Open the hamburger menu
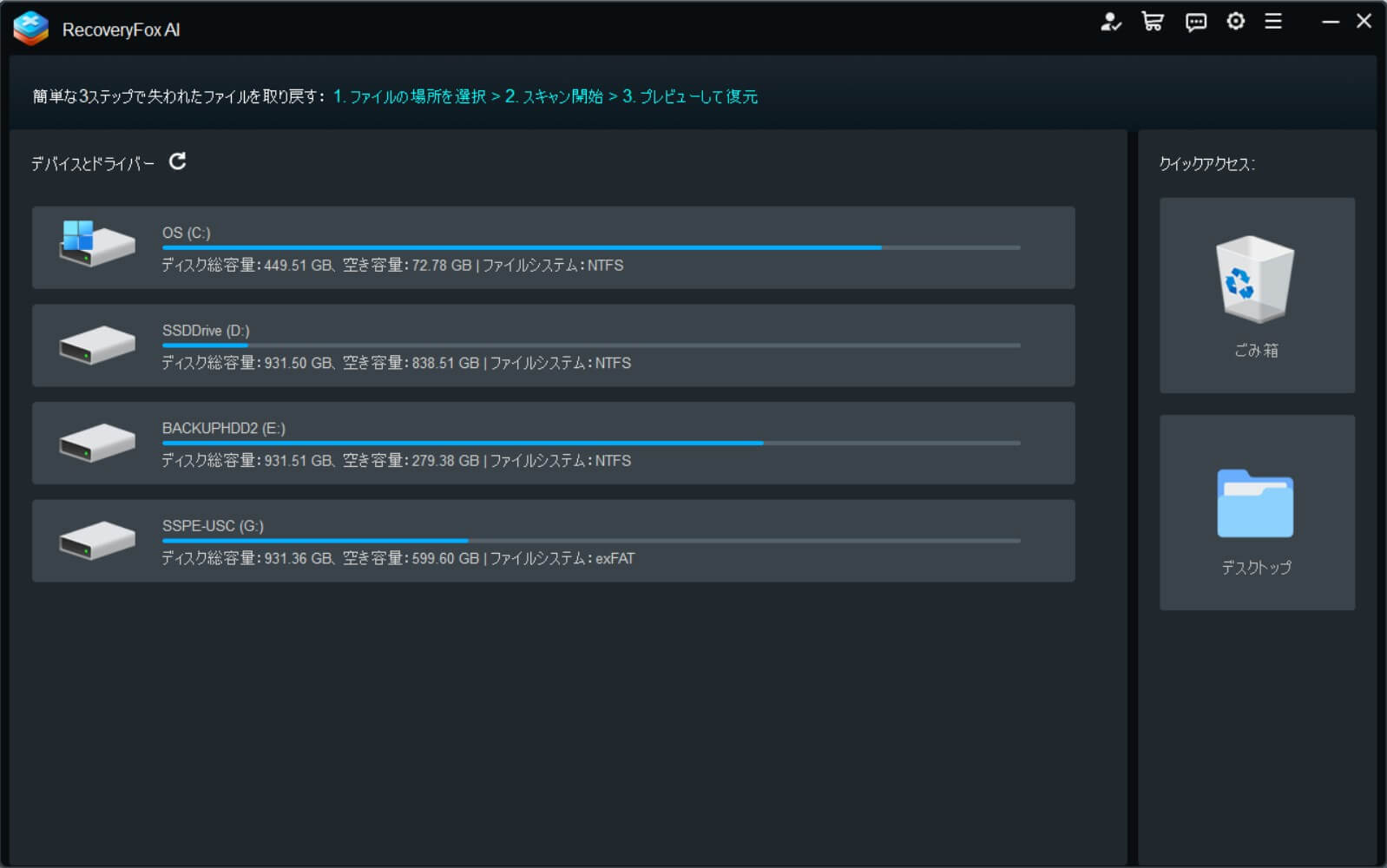The height and width of the screenshot is (868, 1387). point(1273,22)
